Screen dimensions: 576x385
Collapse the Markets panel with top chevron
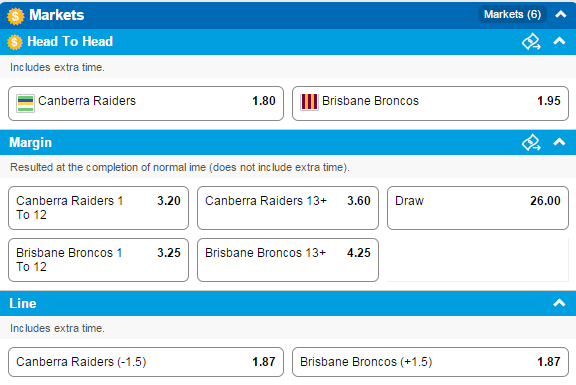561,14
